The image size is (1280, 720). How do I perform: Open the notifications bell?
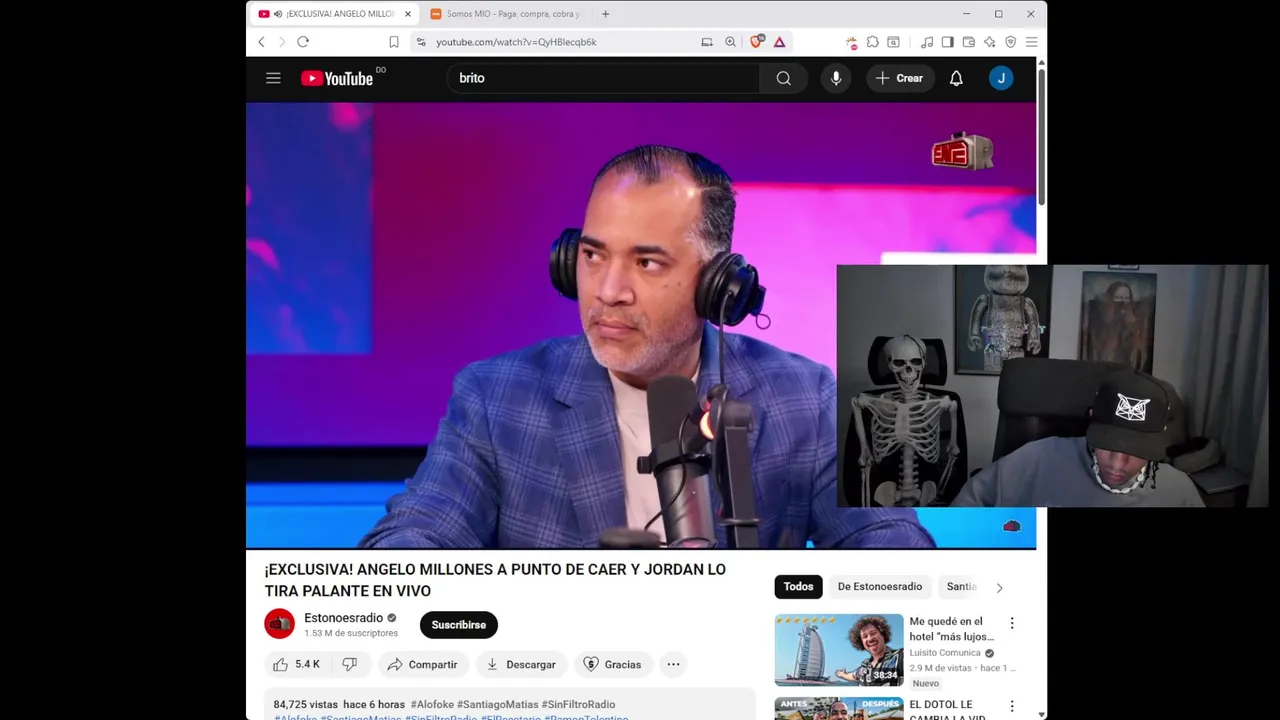pyautogui.click(x=956, y=78)
